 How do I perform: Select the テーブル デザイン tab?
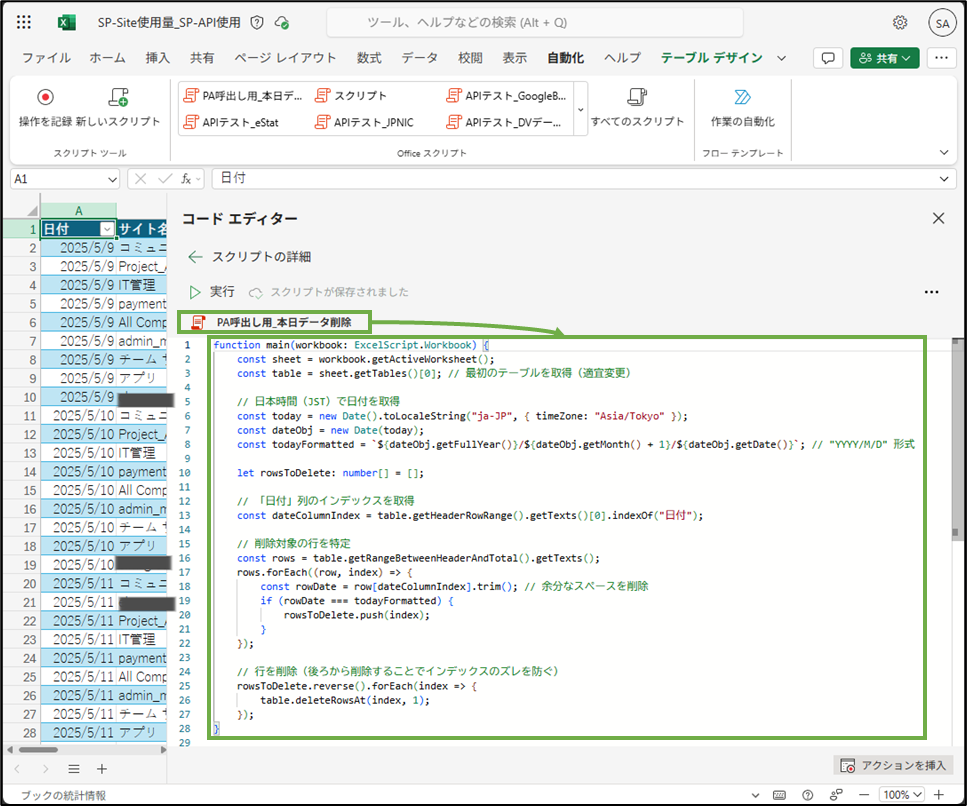(712, 58)
